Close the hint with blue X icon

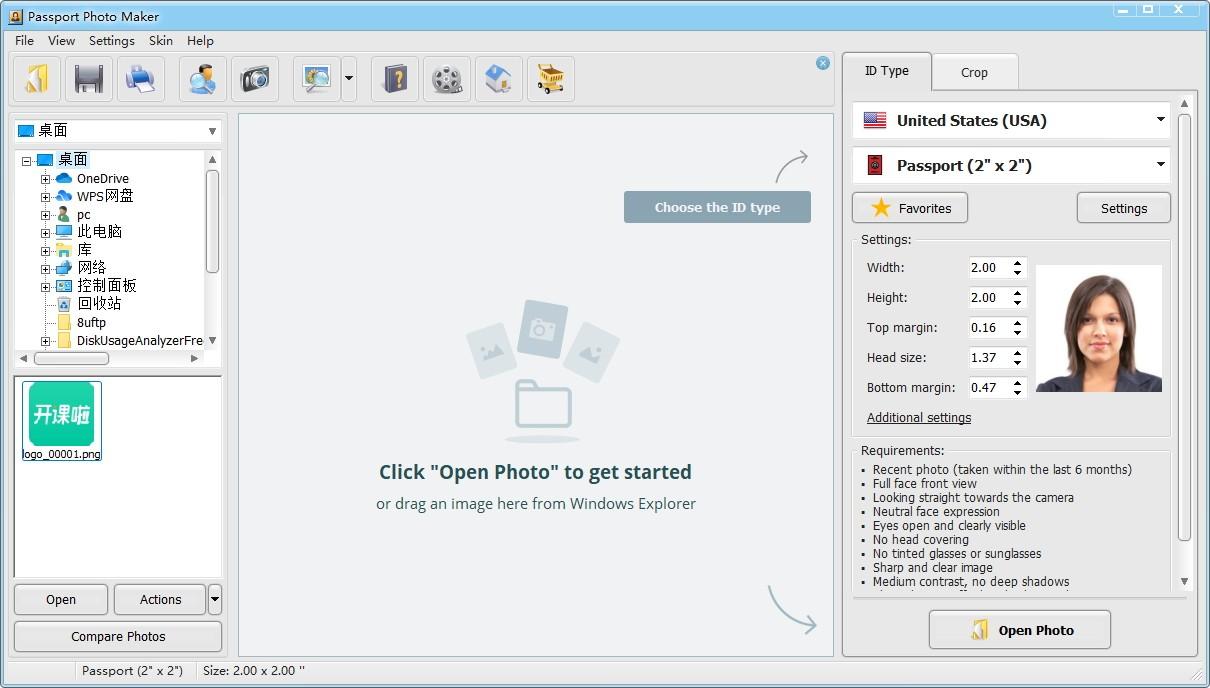[x=823, y=63]
